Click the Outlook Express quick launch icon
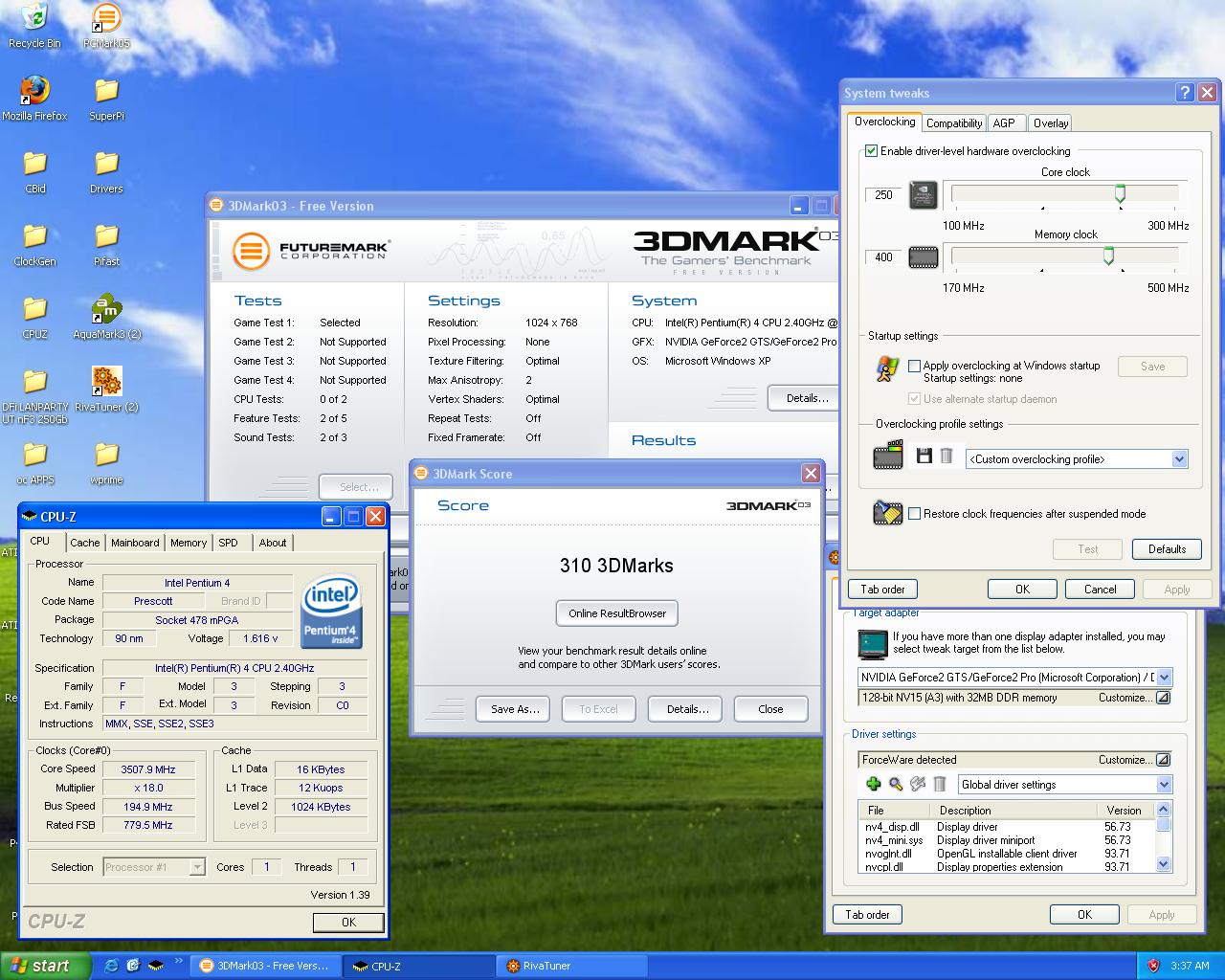Viewport: 1225px width, 980px height. (x=133, y=966)
